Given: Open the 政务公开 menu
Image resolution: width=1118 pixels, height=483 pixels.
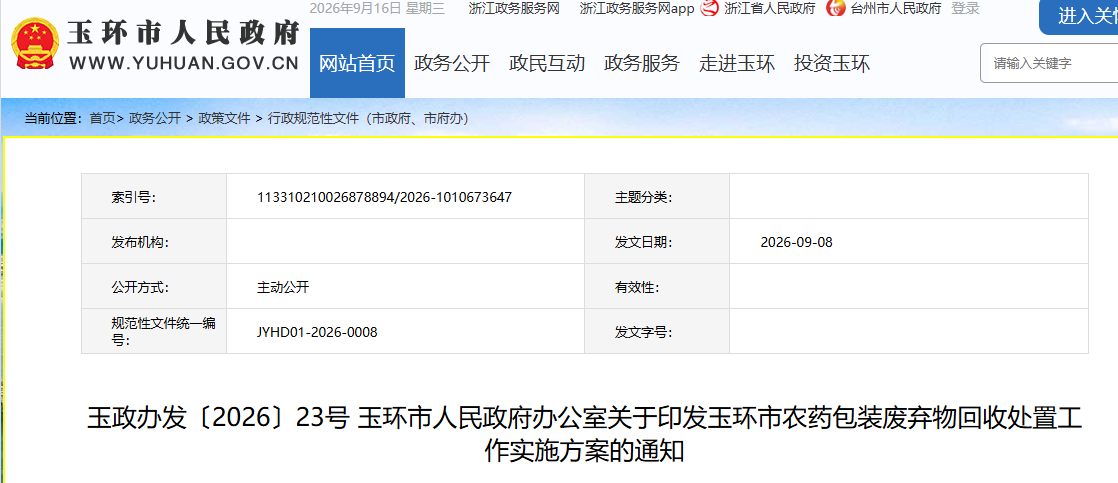Looking at the screenshot, I should click(x=452, y=63).
